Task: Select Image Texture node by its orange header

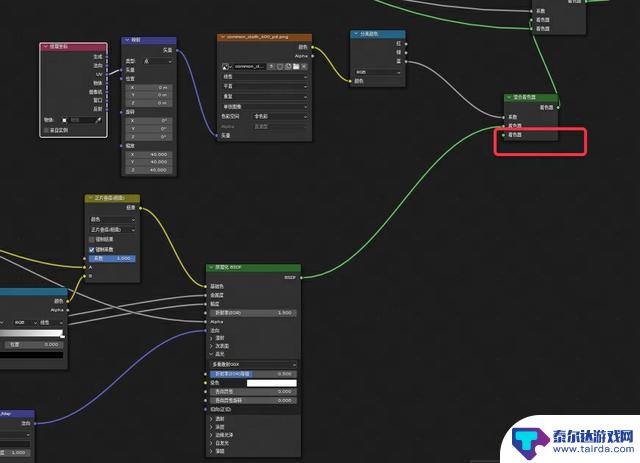Action: tap(264, 37)
